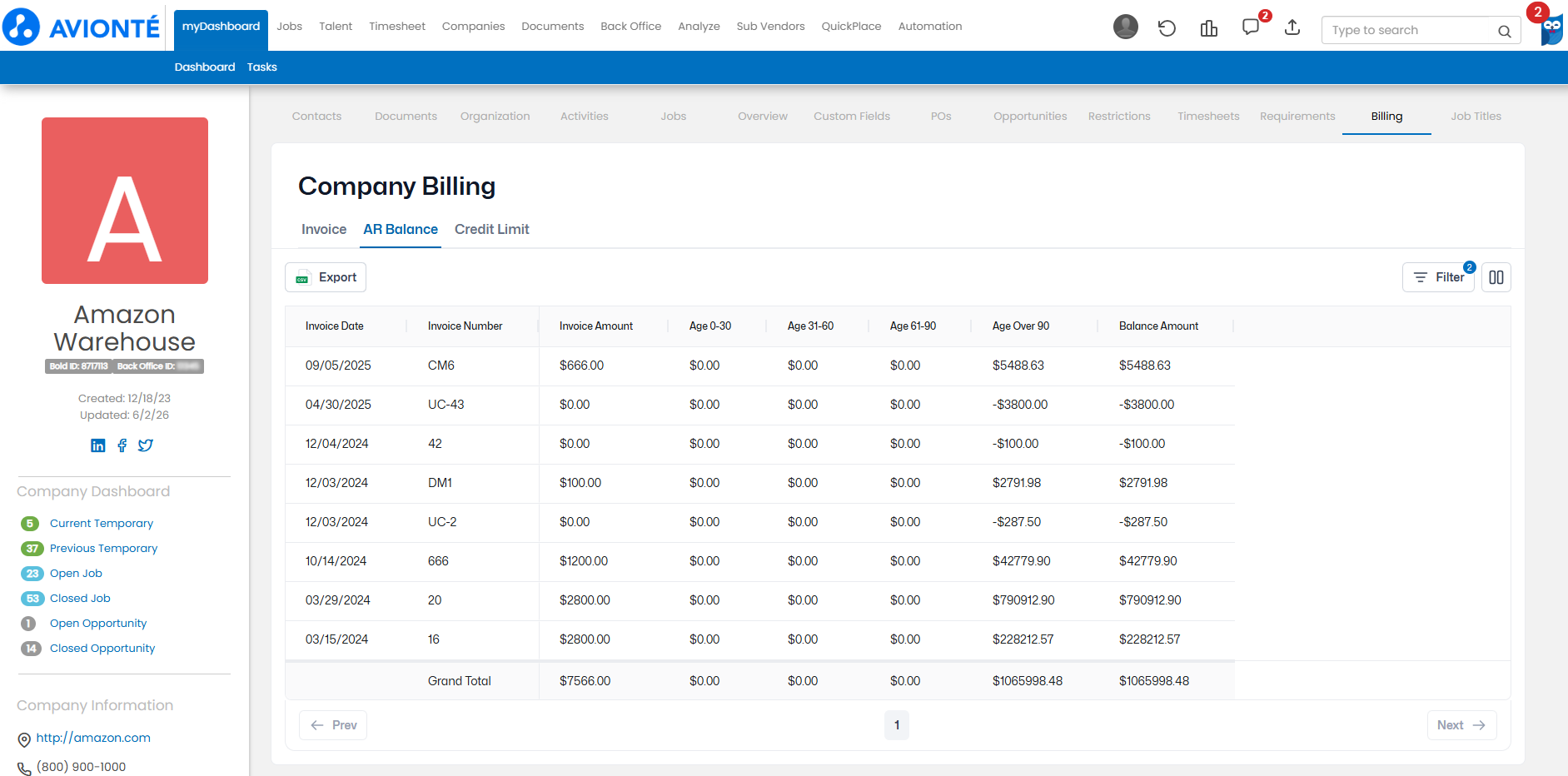
Task: Open the Timesheets company tab
Action: pos(1208,117)
